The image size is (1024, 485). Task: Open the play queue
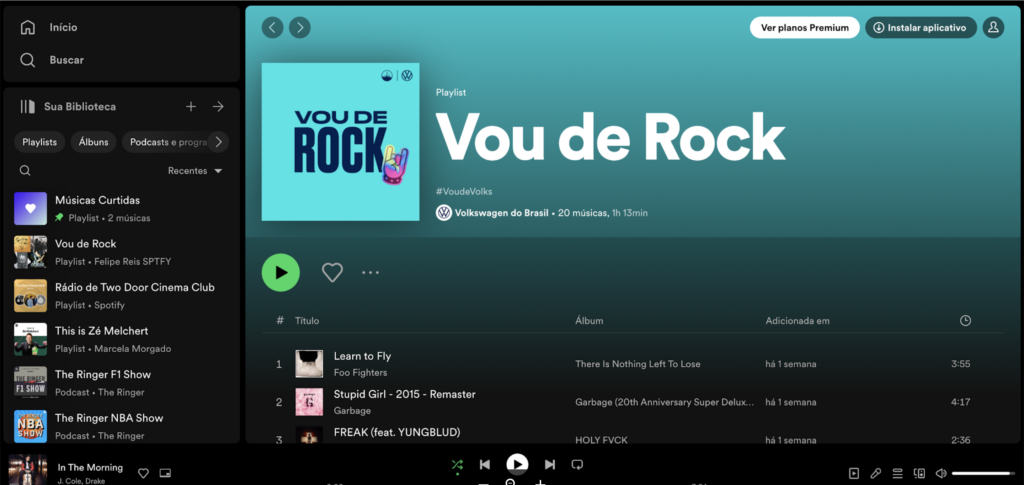(898, 473)
